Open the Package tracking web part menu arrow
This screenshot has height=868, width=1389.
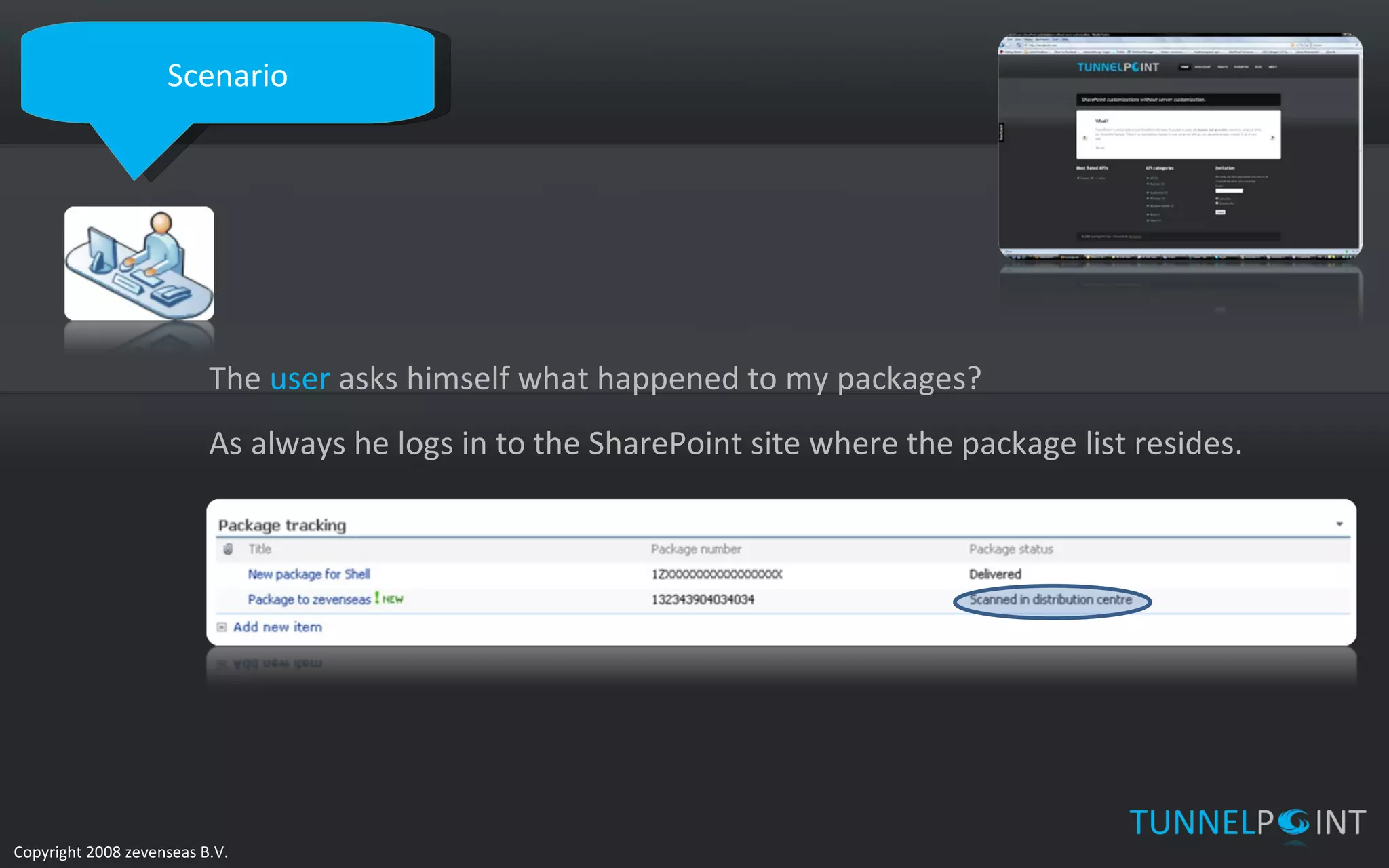1339,524
